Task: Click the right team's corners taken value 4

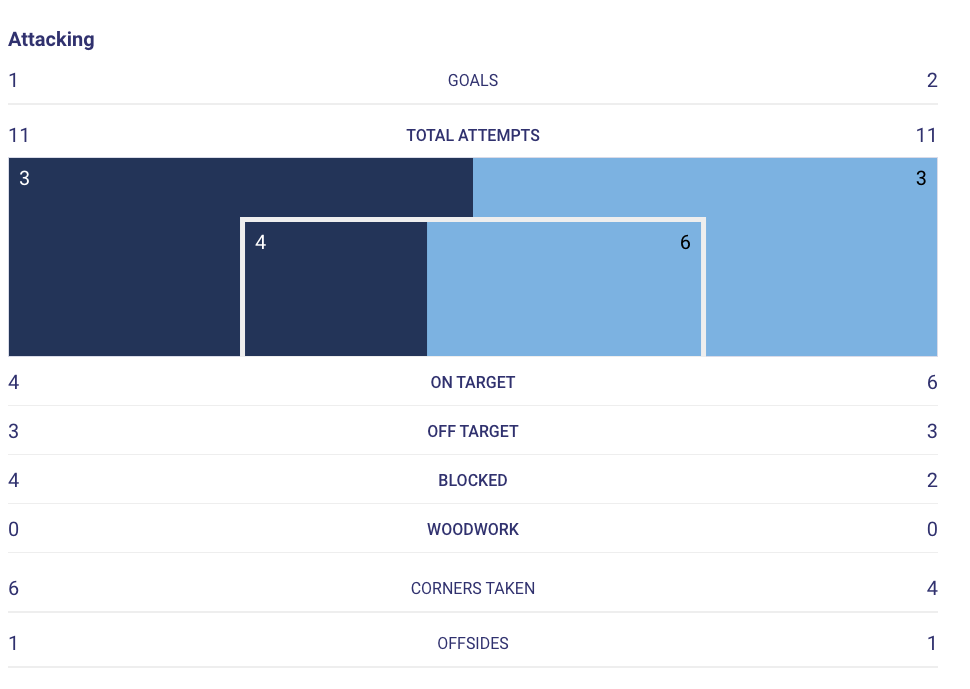Action: pos(932,589)
